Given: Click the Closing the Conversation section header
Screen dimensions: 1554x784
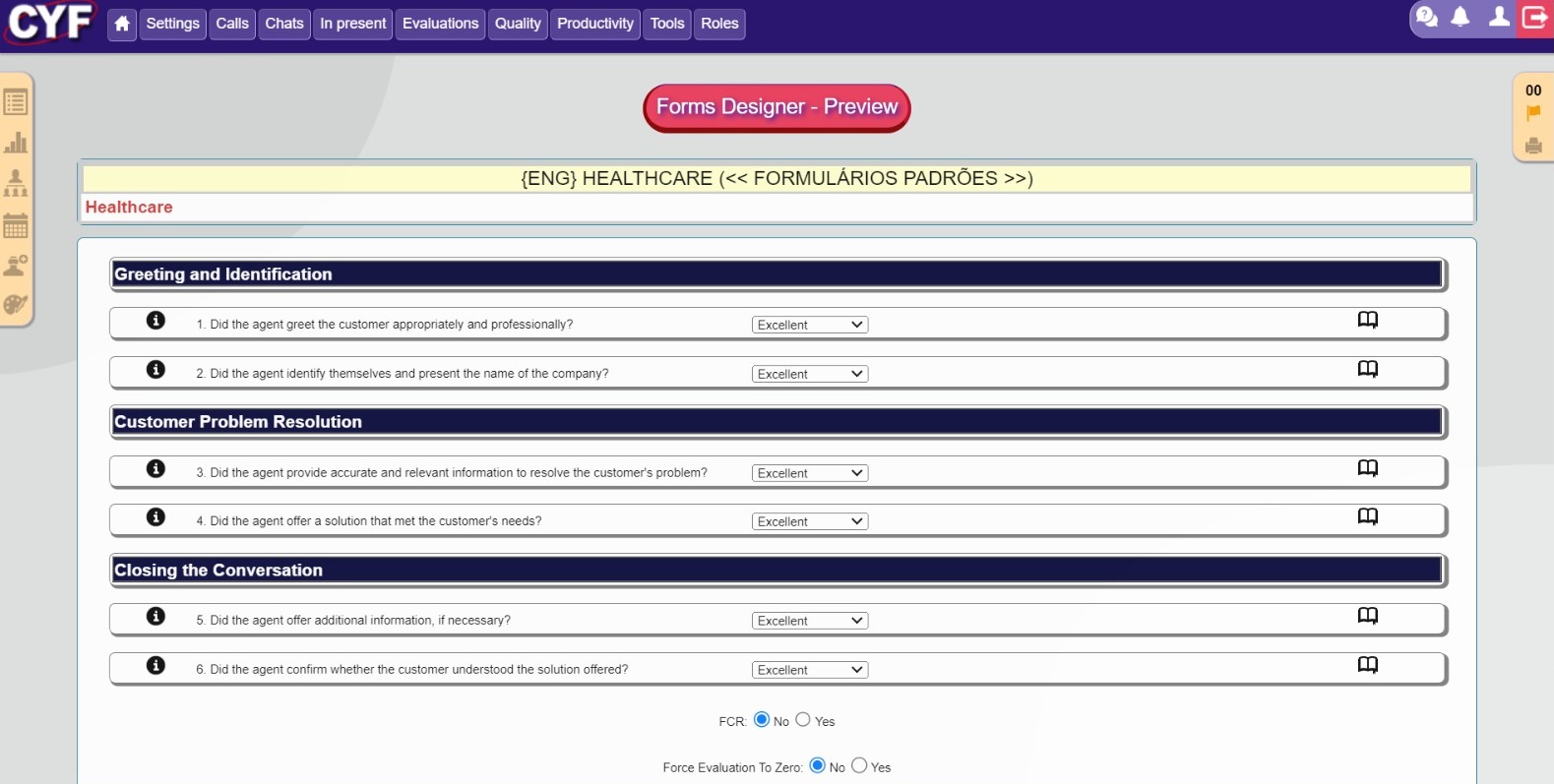Looking at the screenshot, I should (777, 571).
